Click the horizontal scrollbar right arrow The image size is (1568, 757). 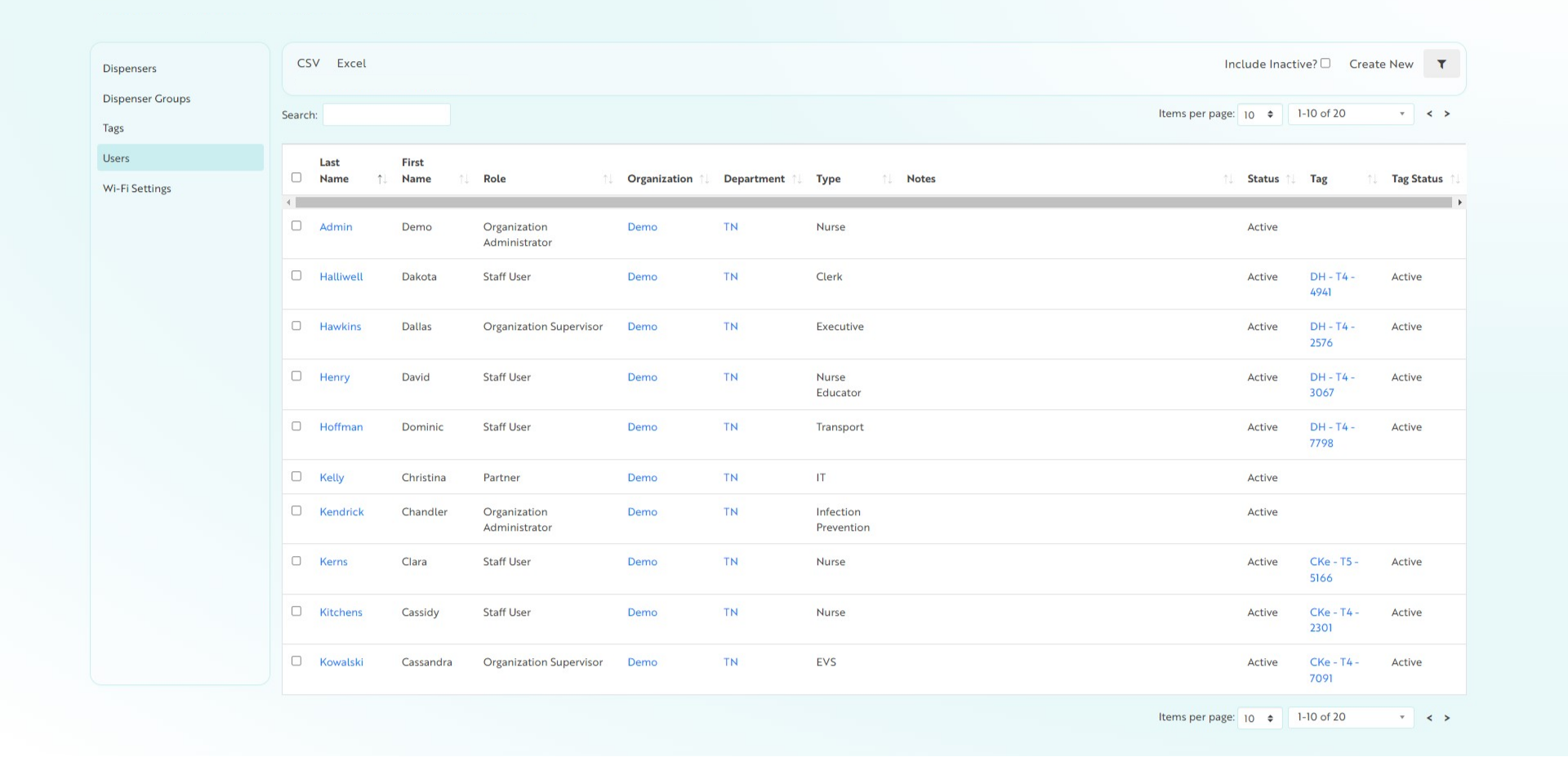[1459, 202]
